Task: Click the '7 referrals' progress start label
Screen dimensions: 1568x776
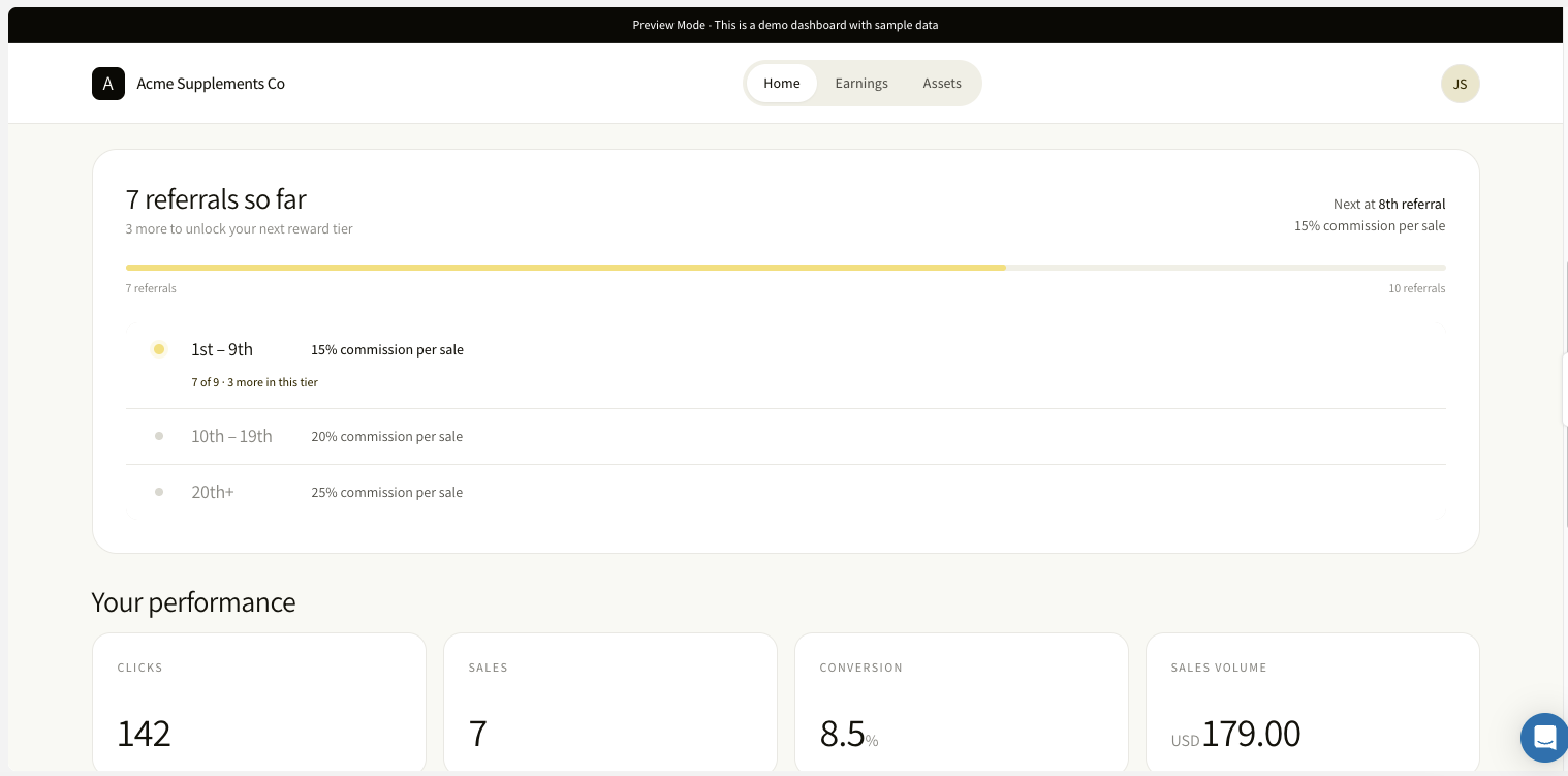Action: [x=150, y=288]
